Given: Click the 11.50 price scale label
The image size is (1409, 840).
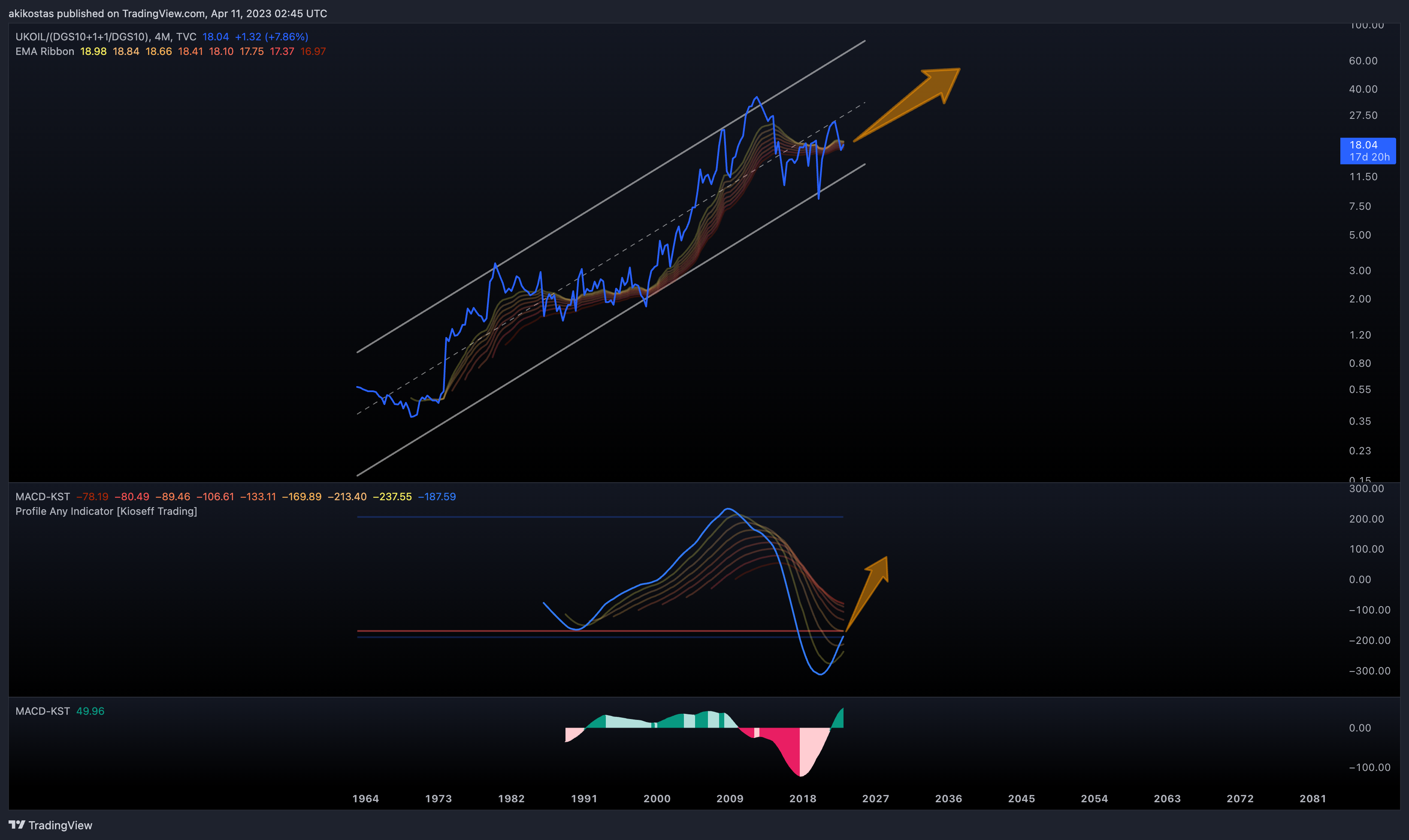Looking at the screenshot, I should 1363,177.
